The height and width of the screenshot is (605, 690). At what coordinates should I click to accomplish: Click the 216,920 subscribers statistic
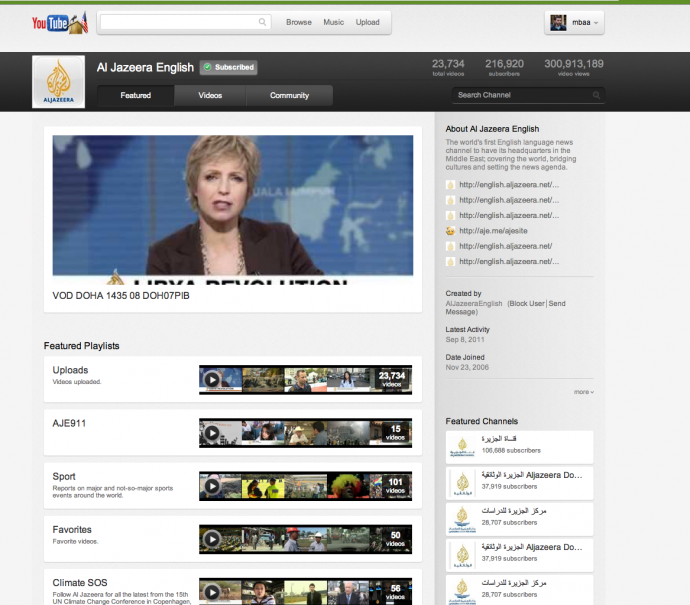click(504, 67)
